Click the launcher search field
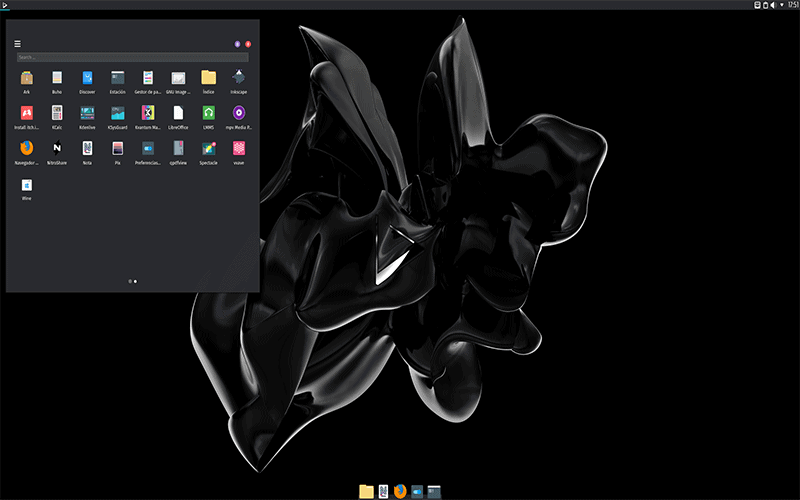The width and height of the screenshot is (800, 500). (132, 58)
